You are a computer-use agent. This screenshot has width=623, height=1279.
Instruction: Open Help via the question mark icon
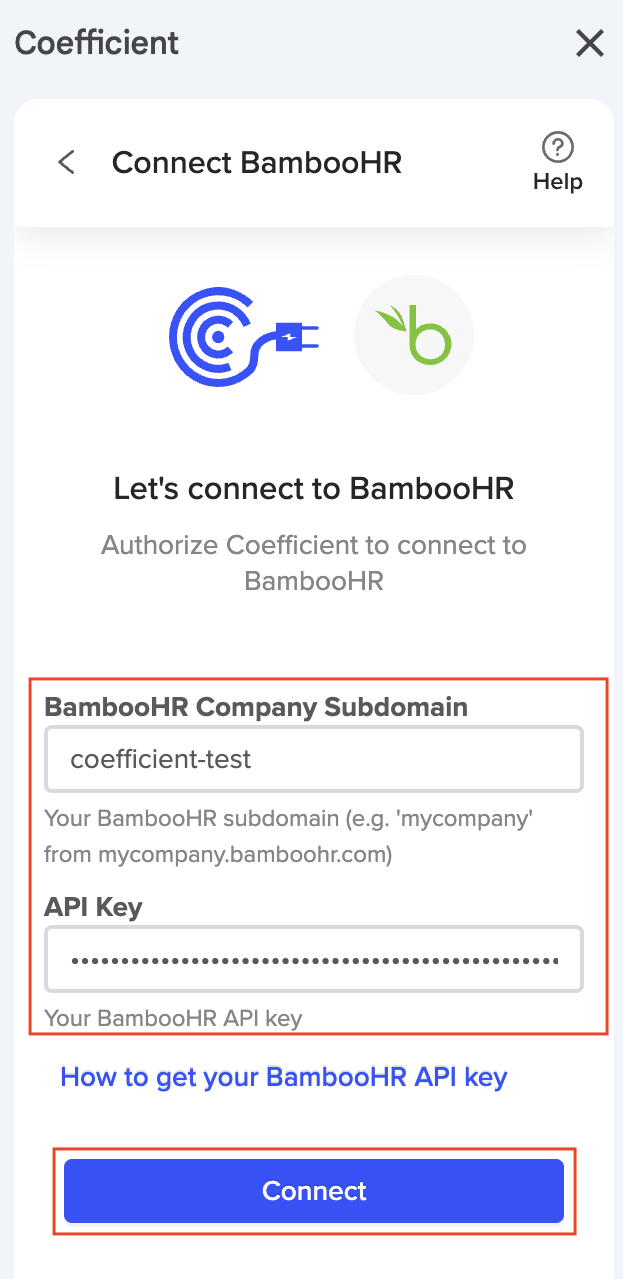click(x=557, y=147)
